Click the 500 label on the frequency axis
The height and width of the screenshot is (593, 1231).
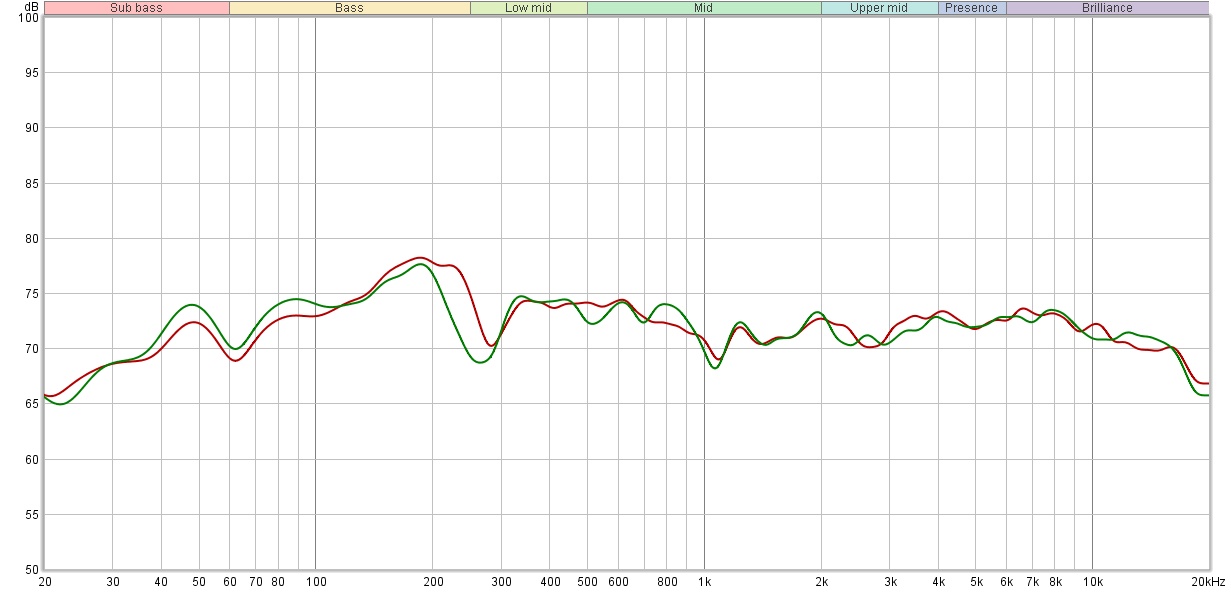587,582
